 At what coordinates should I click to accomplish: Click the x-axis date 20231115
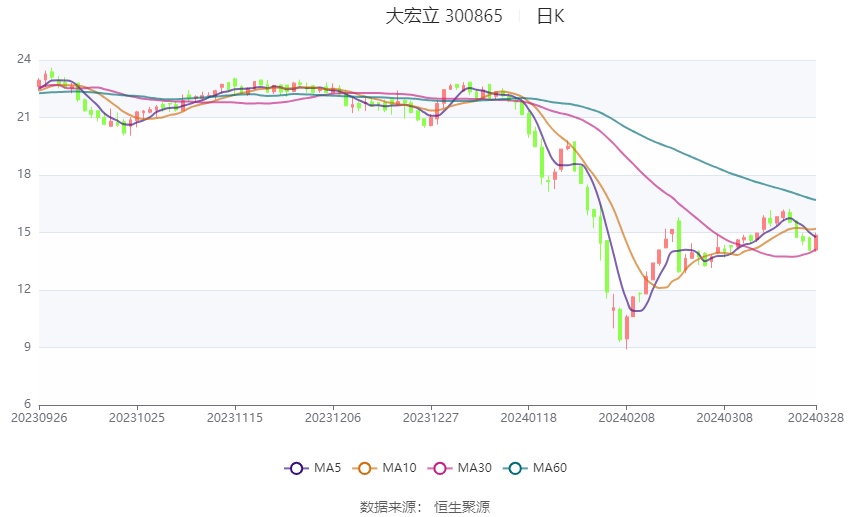[x=235, y=418]
